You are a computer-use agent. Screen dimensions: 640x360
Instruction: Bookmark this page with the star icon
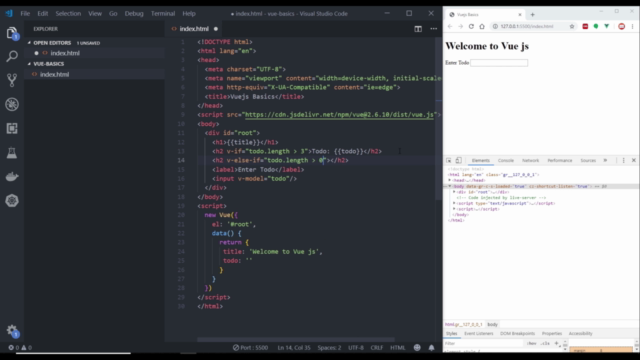click(x=572, y=27)
